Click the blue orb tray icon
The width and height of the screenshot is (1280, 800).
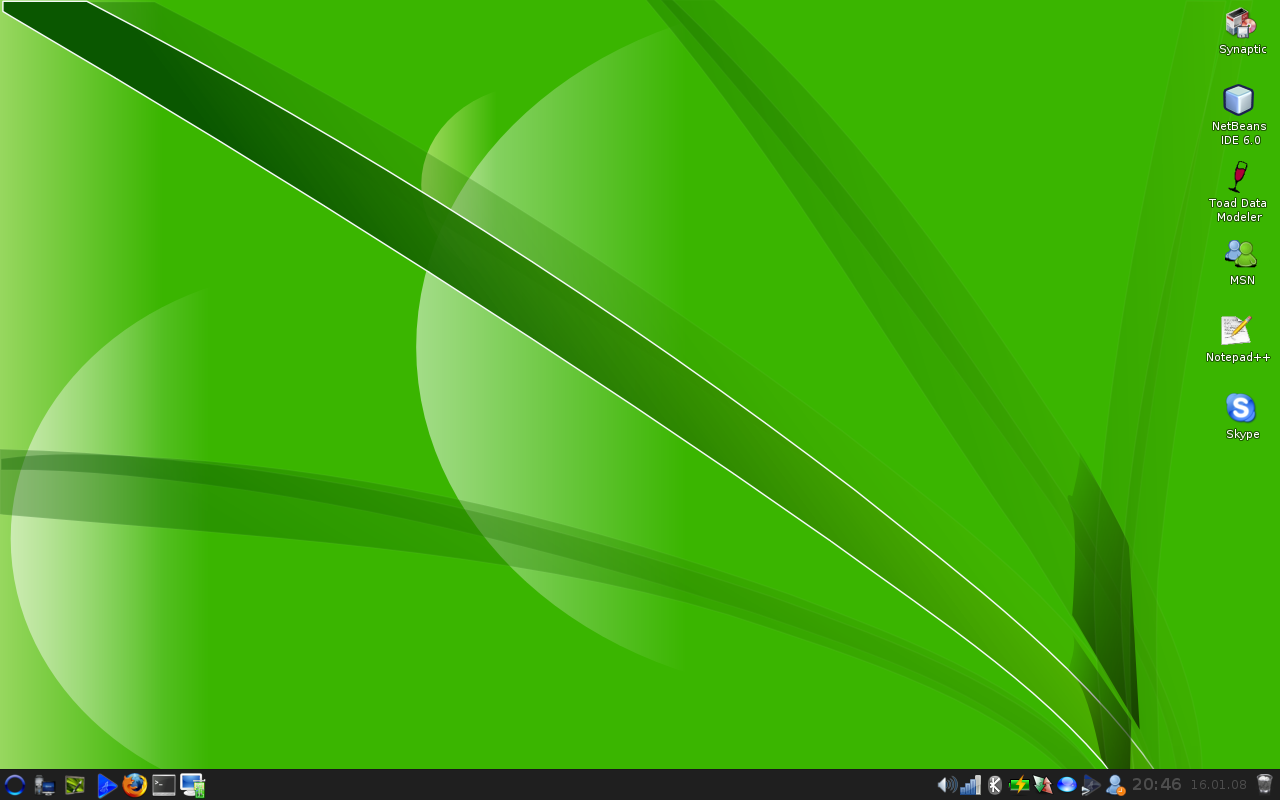pos(1067,785)
